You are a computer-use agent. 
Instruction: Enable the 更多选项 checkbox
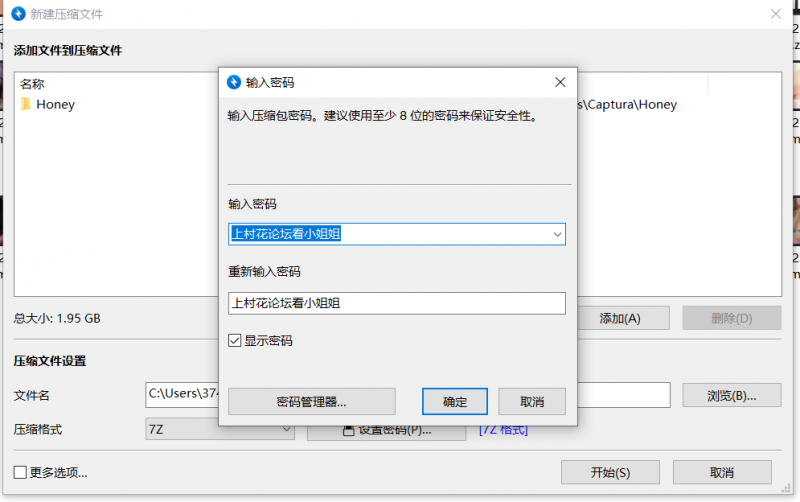(20, 472)
